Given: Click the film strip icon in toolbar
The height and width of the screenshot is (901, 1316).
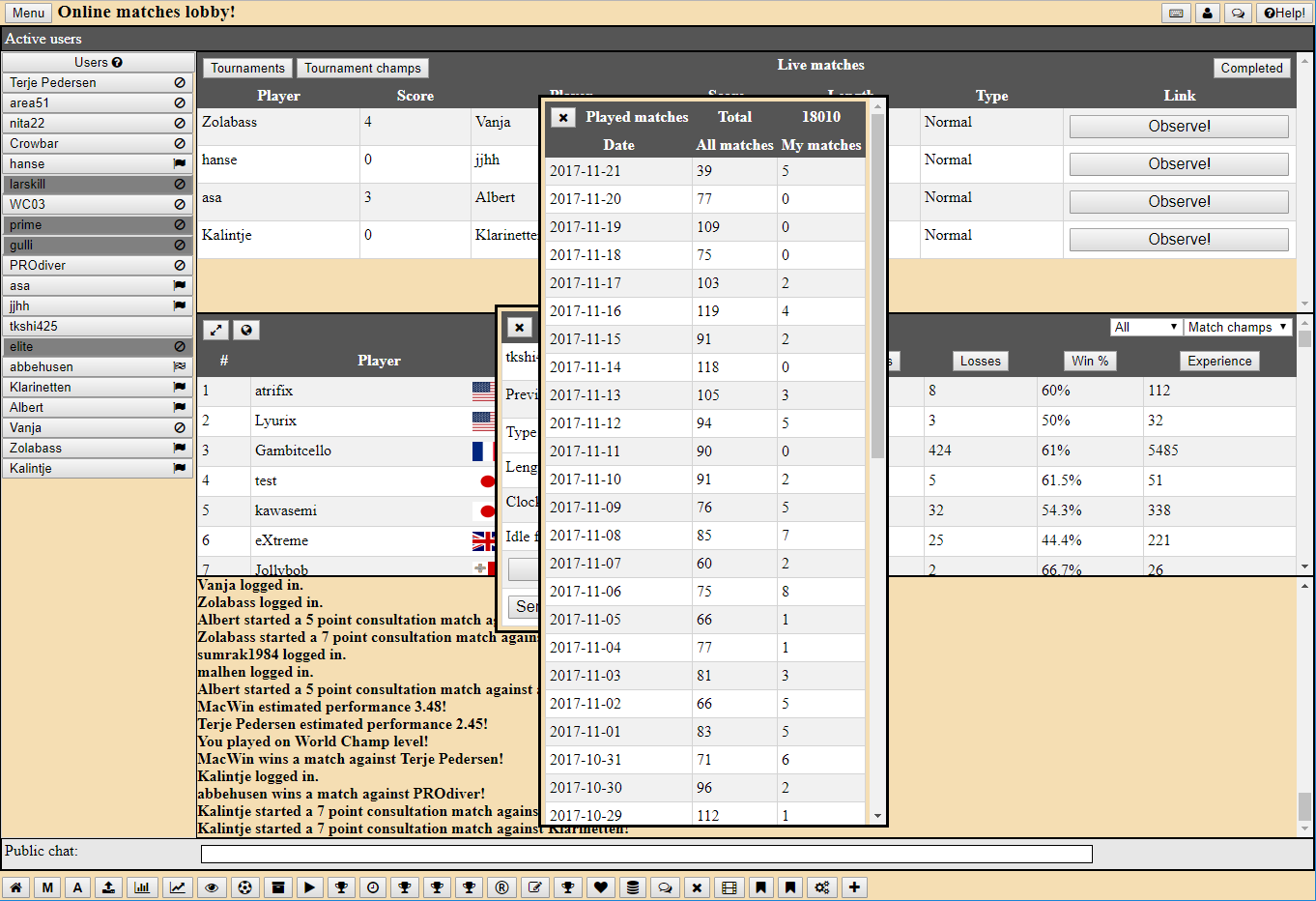Looking at the screenshot, I should tap(730, 887).
